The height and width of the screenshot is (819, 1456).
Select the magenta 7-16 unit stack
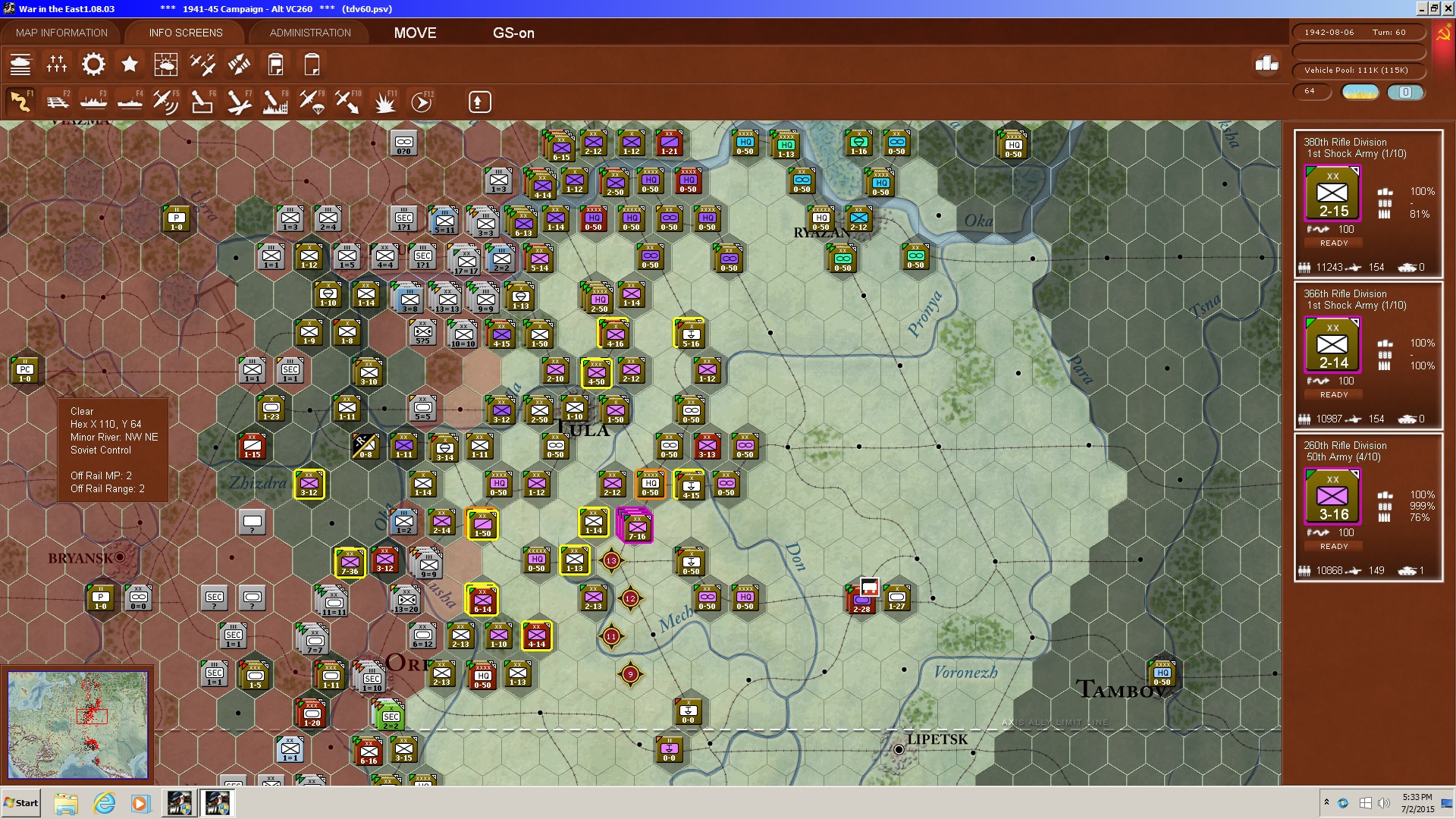[635, 526]
